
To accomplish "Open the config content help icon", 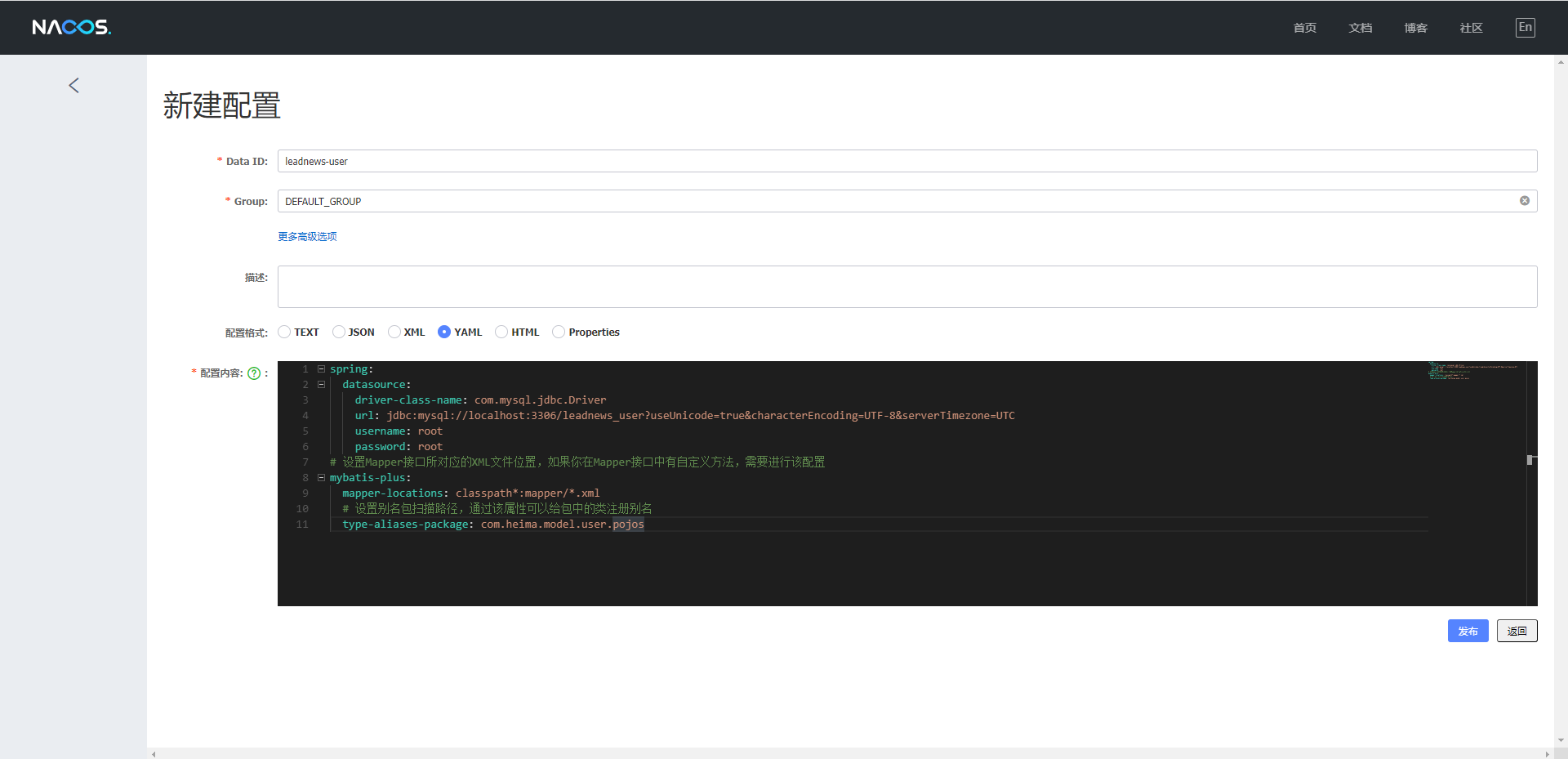I will tap(254, 373).
